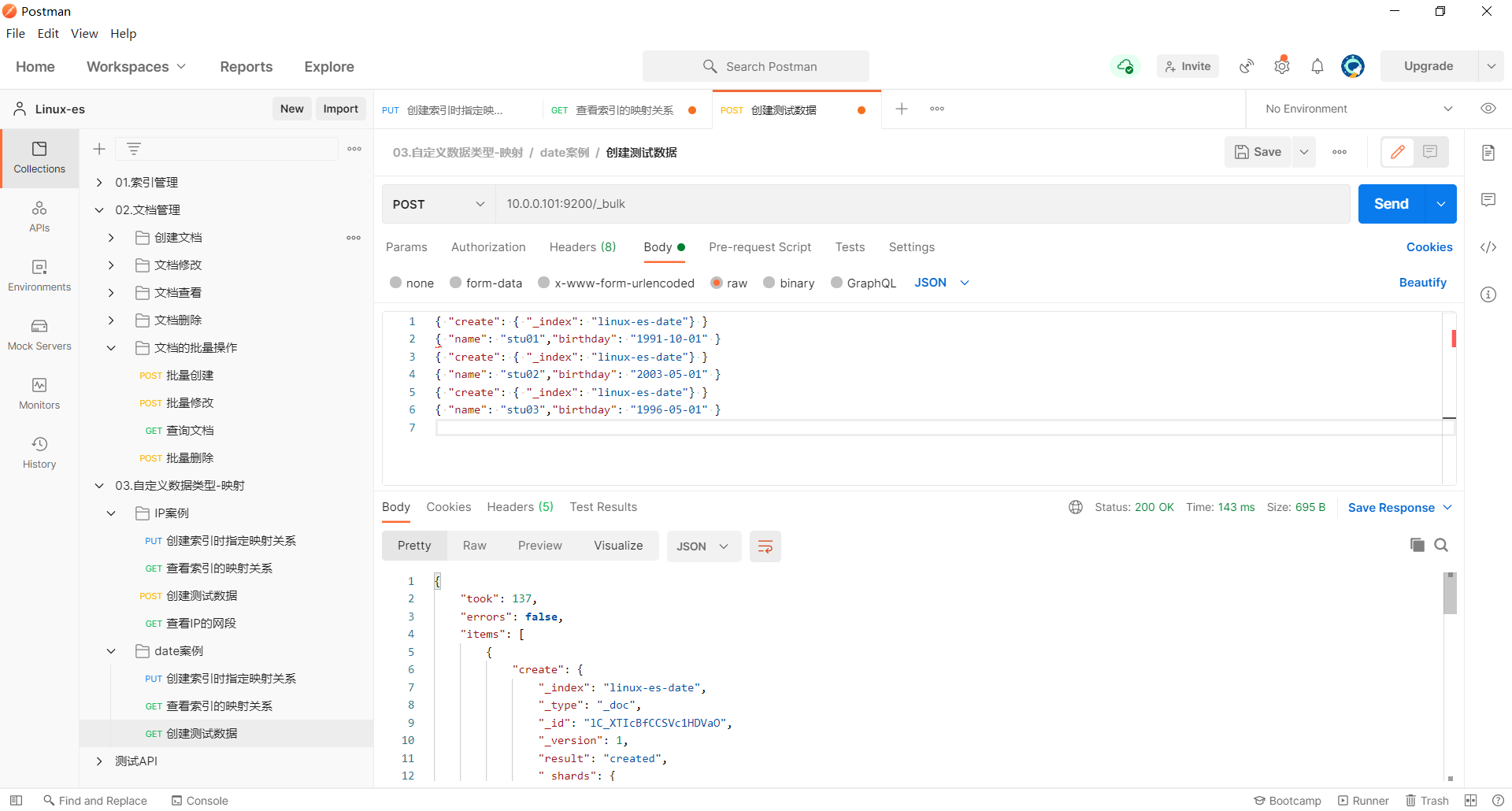1512x811 pixels.
Task: Select the form-data body option
Action: coord(456,283)
